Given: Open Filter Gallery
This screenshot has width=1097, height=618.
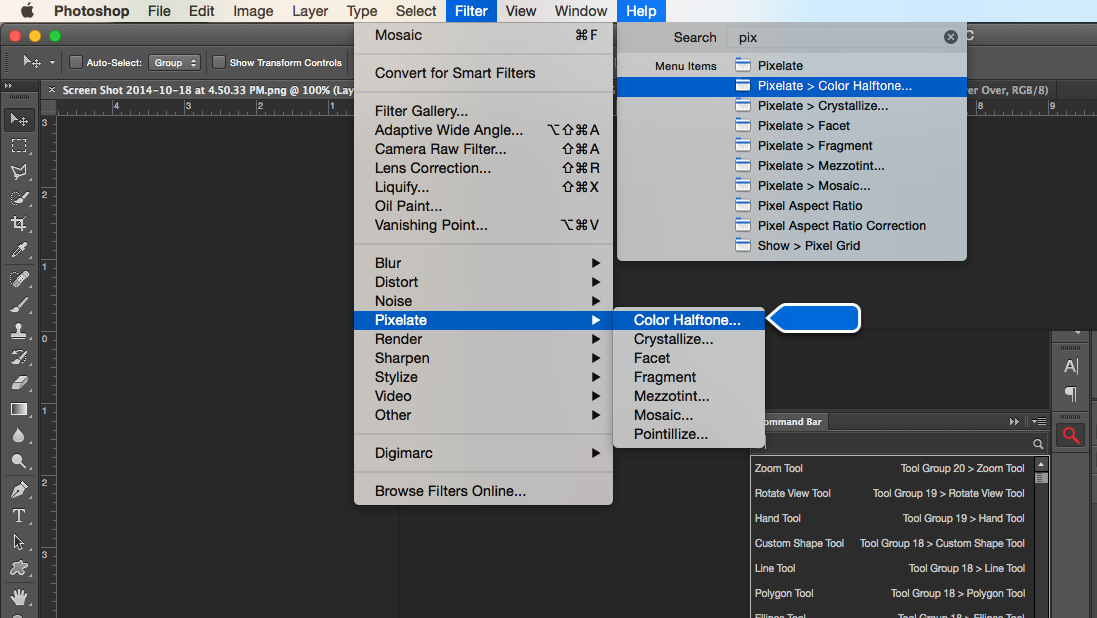Looking at the screenshot, I should [483, 111].
